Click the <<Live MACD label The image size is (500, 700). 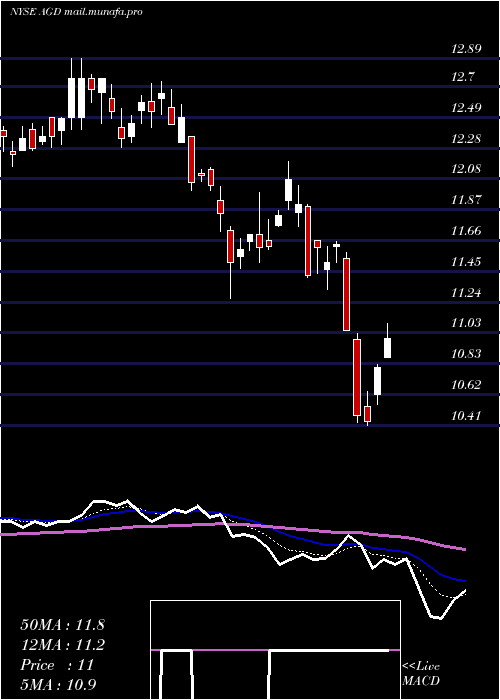[421, 674]
